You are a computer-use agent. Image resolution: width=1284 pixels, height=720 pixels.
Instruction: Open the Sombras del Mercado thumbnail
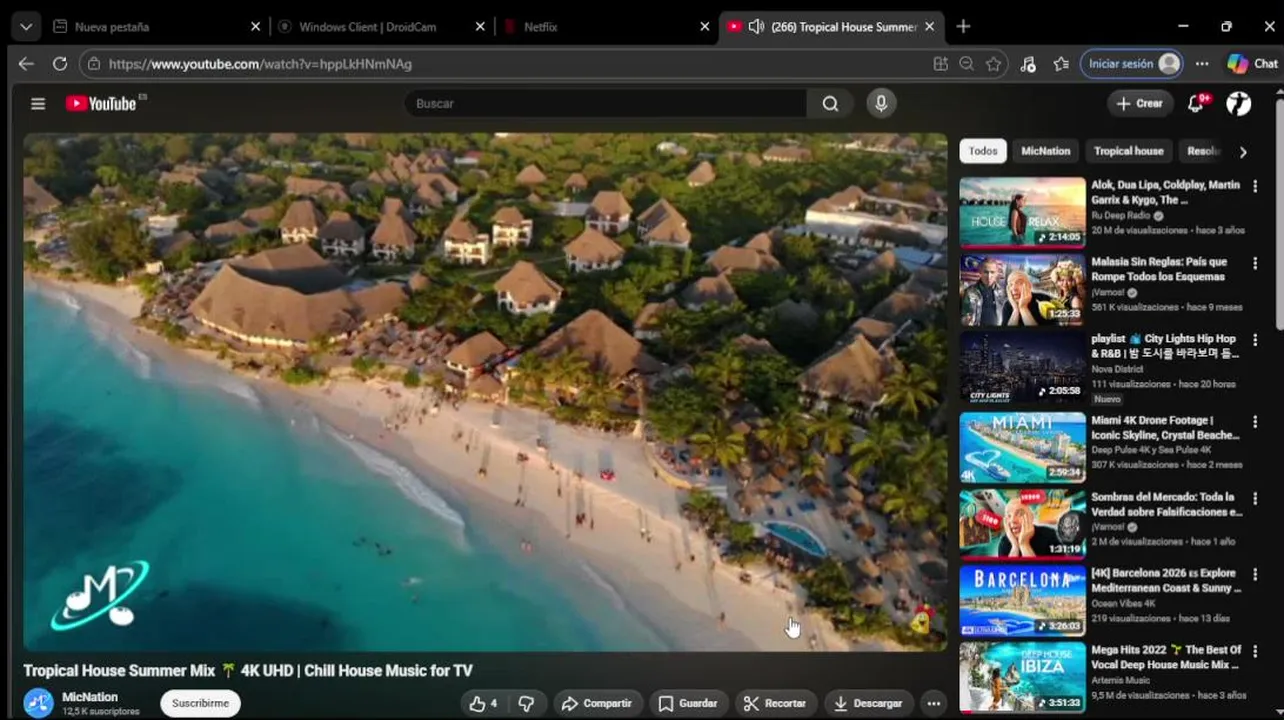point(1022,524)
